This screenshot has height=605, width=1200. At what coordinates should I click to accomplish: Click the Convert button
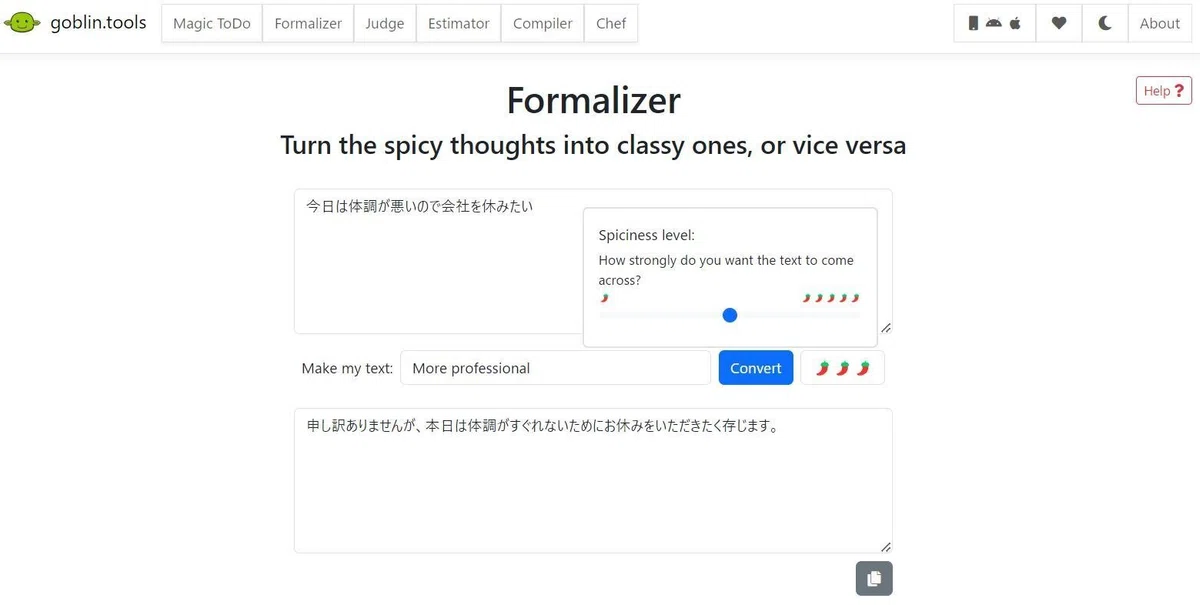(x=756, y=368)
